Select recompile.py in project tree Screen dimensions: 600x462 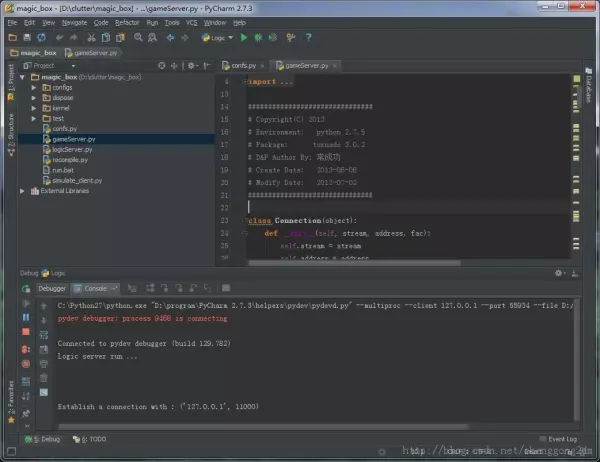70,160
